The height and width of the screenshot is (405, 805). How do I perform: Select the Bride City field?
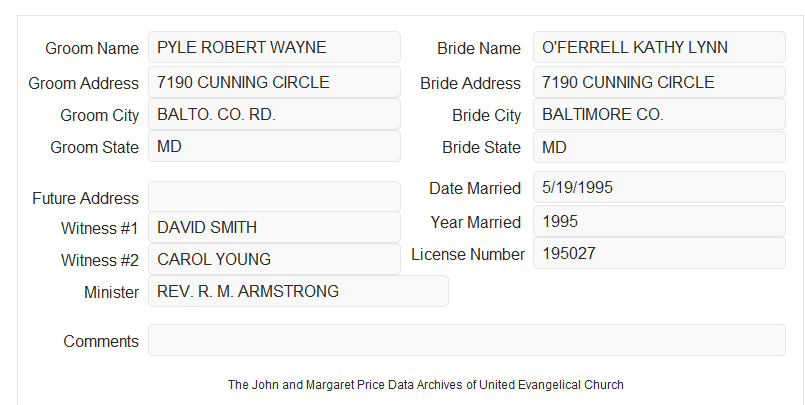pyautogui.click(x=659, y=114)
